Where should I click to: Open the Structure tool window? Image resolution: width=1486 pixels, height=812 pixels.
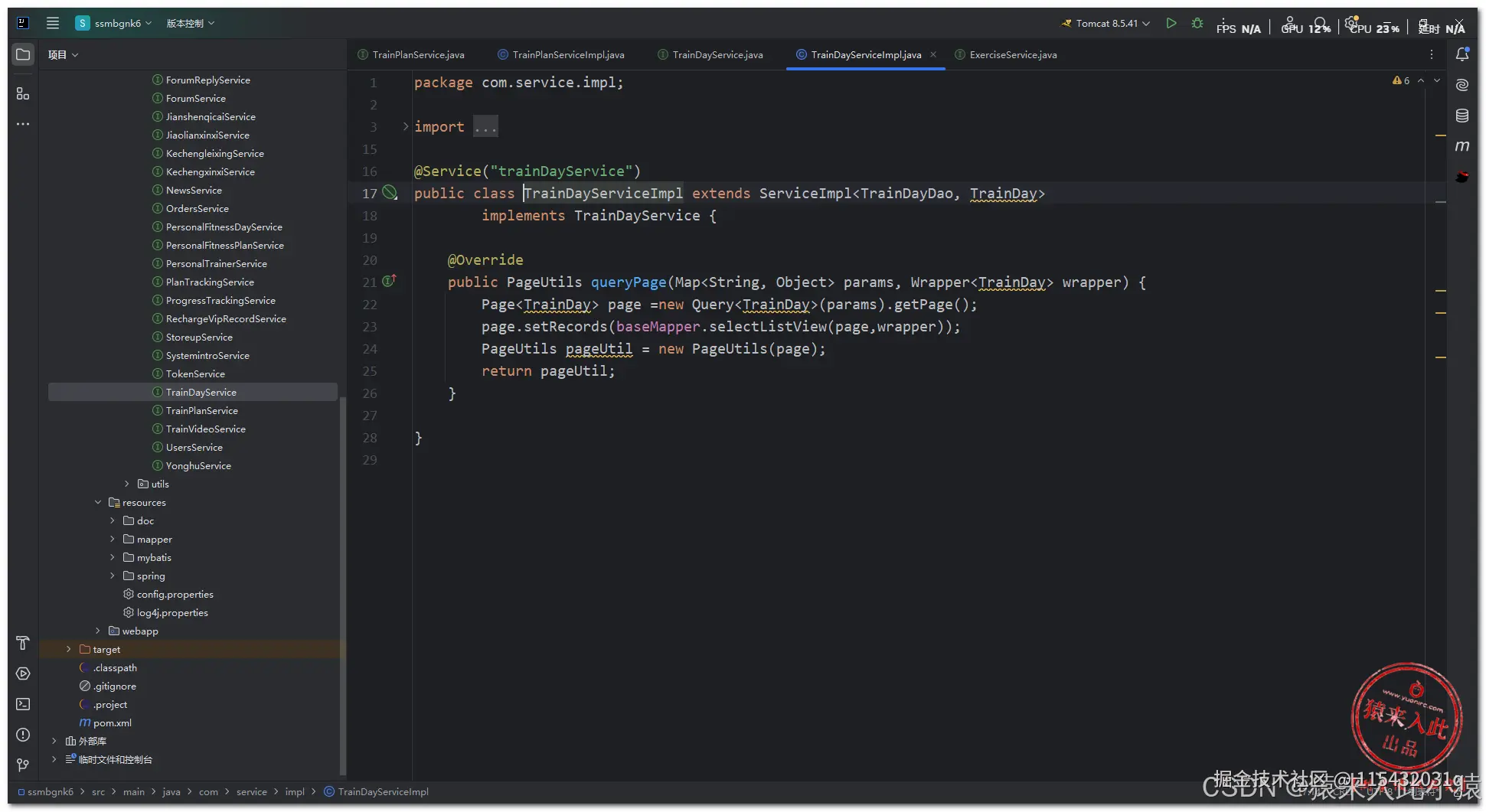point(23,93)
